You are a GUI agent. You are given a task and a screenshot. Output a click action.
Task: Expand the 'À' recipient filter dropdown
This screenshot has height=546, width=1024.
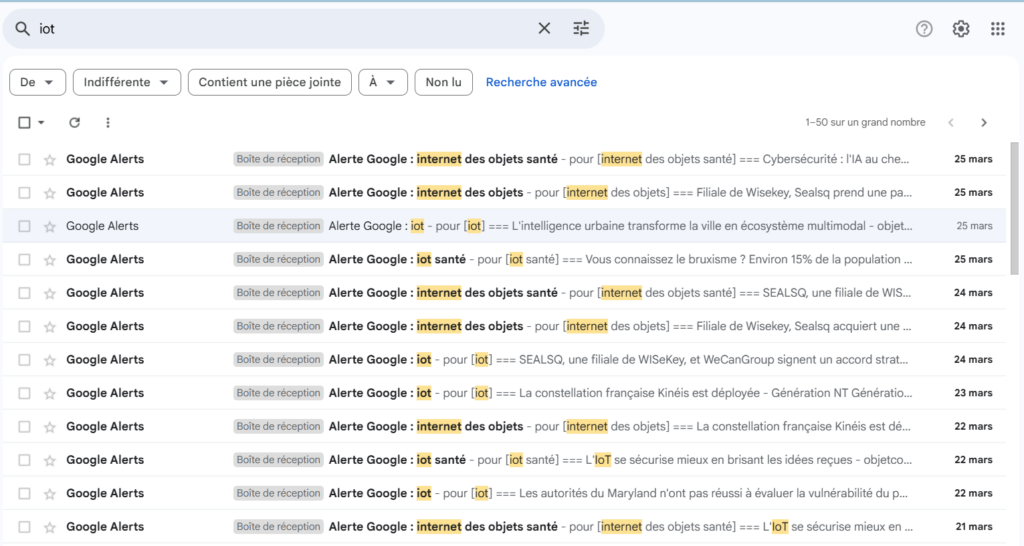[x=382, y=82]
